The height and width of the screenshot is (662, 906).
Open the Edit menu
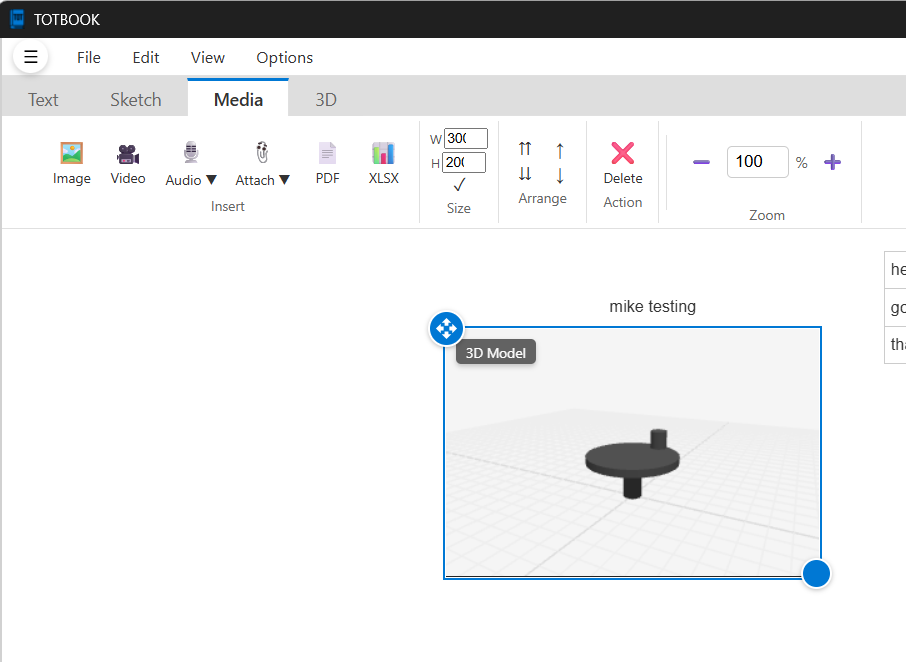pyautogui.click(x=146, y=58)
